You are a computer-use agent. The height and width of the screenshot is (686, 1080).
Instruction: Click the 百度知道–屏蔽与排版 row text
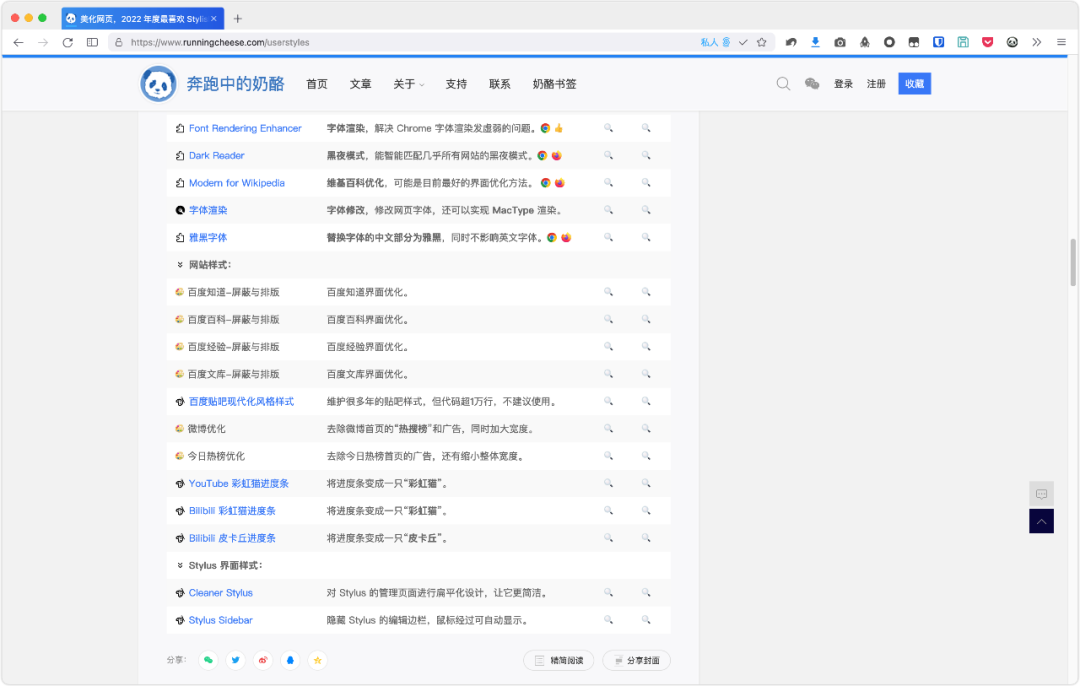pos(233,292)
